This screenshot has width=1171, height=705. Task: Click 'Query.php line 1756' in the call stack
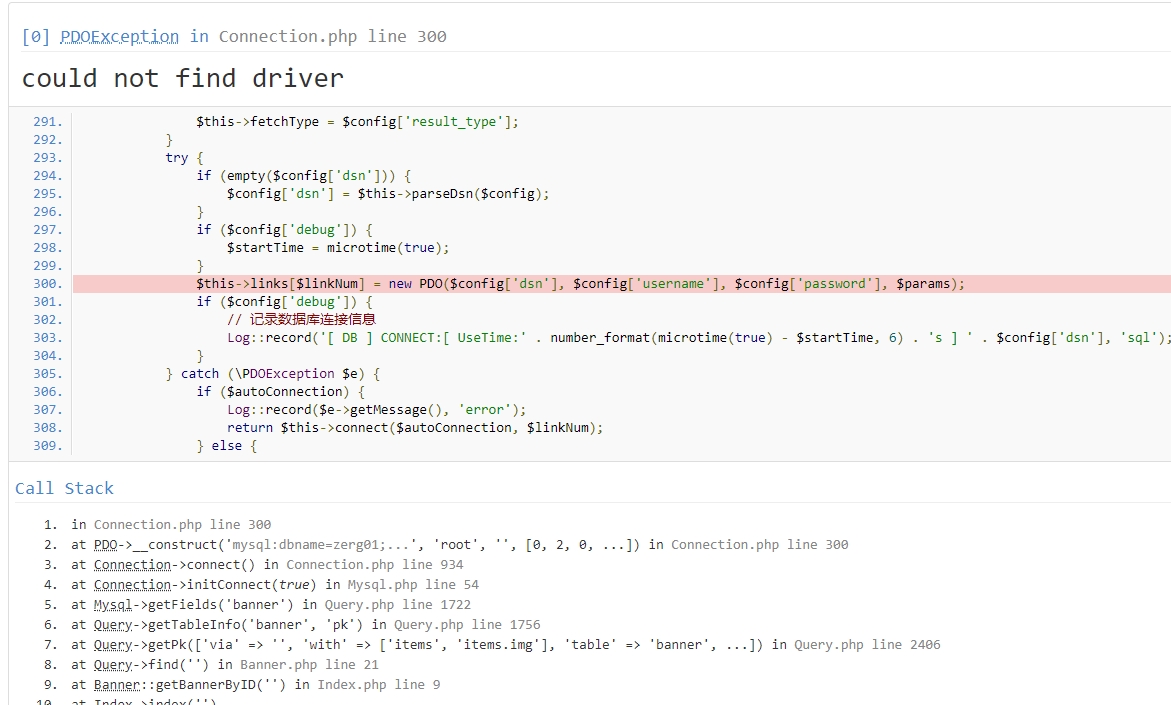coord(467,625)
